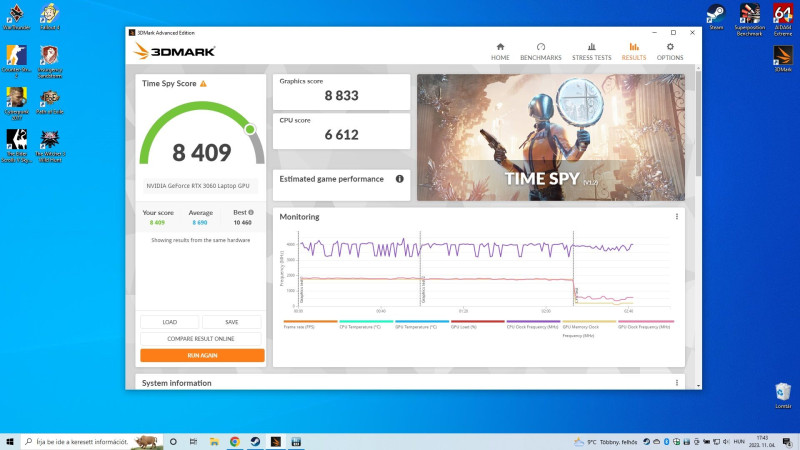Click the info icon beside Estimated game performance

(399, 179)
